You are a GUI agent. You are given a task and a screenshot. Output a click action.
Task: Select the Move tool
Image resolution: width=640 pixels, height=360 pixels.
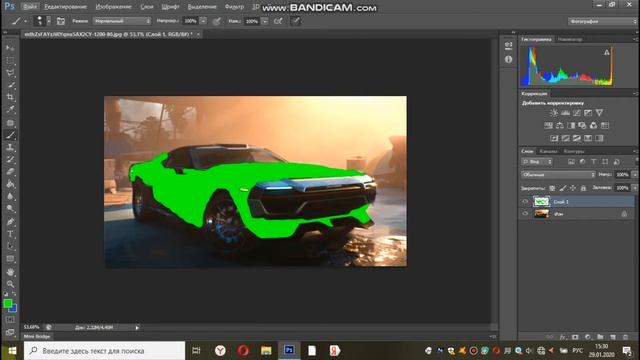click(10, 48)
